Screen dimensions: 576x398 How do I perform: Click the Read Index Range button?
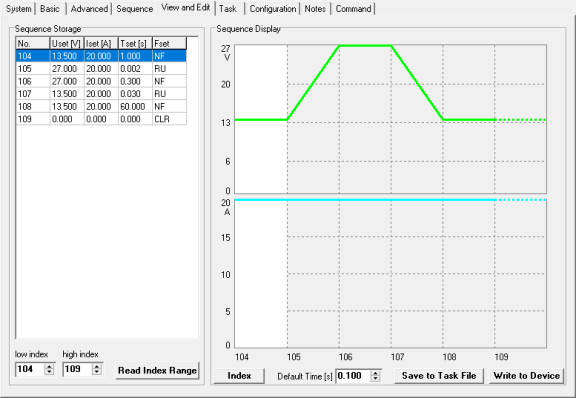[x=157, y=370]
